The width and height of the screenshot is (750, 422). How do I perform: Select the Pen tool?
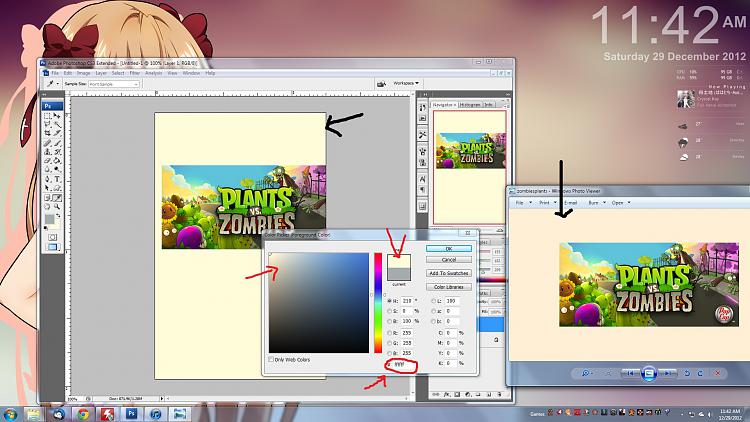coord(47,179)
